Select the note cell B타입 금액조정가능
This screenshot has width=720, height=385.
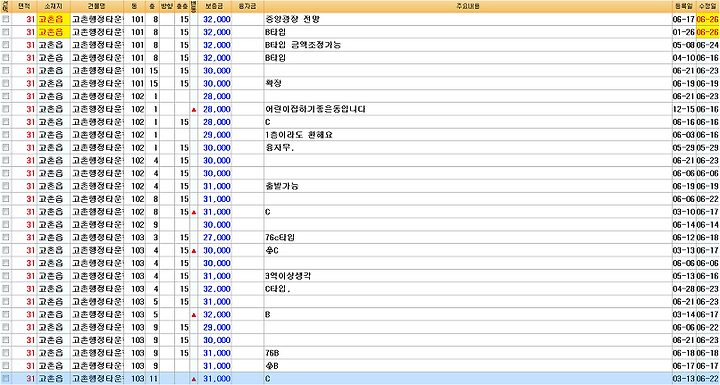[x=303, y=45]
